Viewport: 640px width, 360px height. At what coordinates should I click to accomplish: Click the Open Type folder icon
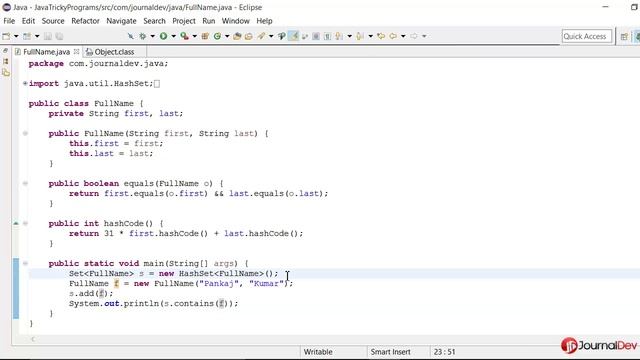coord(237,36)
